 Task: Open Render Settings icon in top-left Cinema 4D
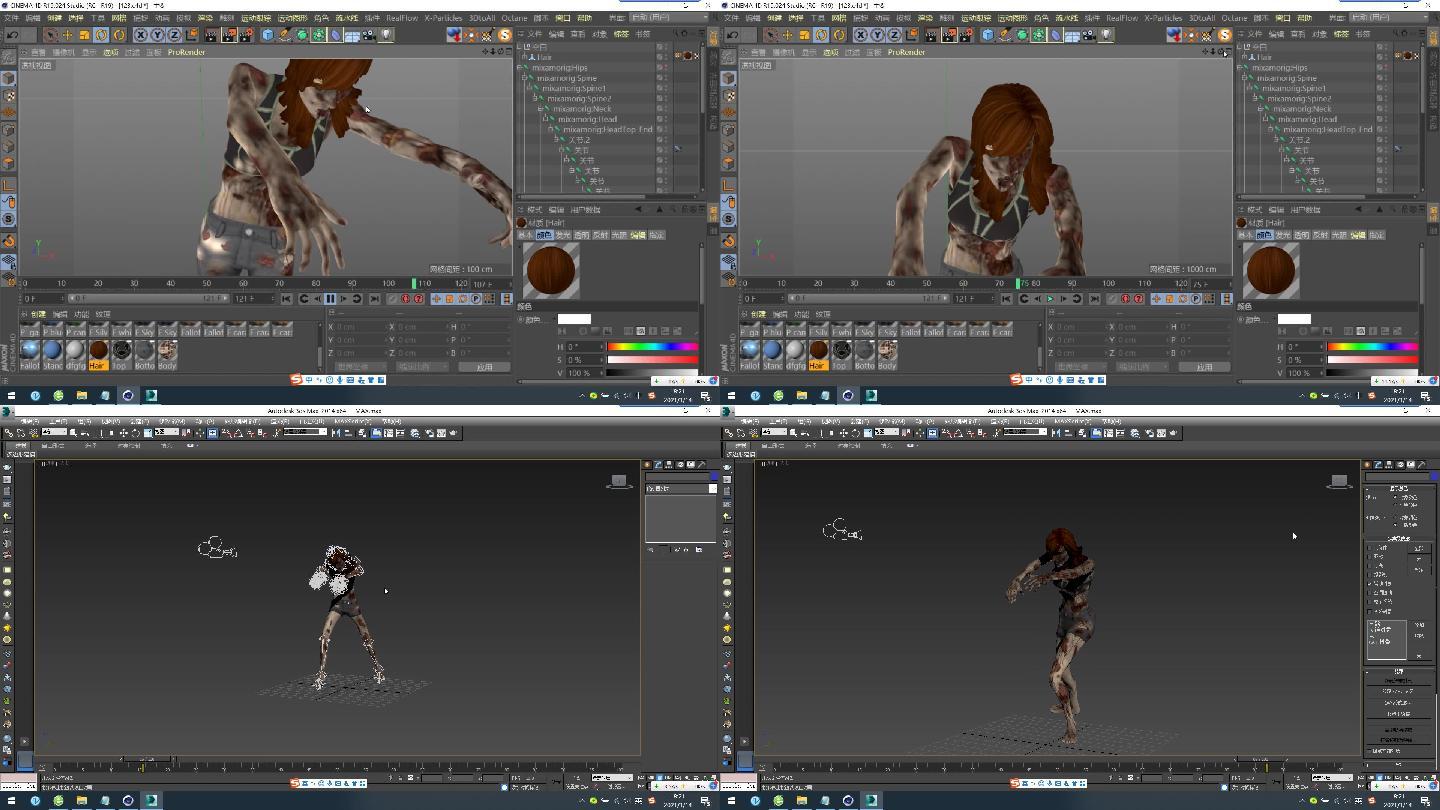coord(247,35)
